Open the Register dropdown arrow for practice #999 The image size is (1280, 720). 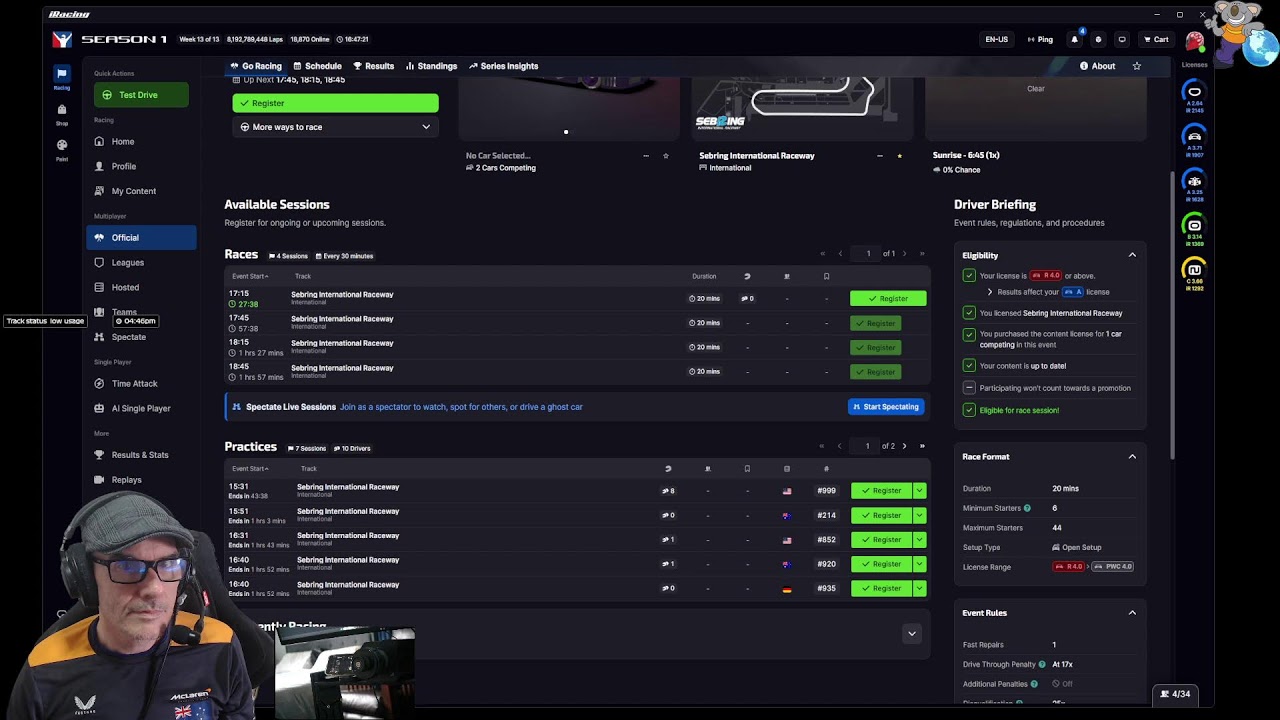point(919,491)
